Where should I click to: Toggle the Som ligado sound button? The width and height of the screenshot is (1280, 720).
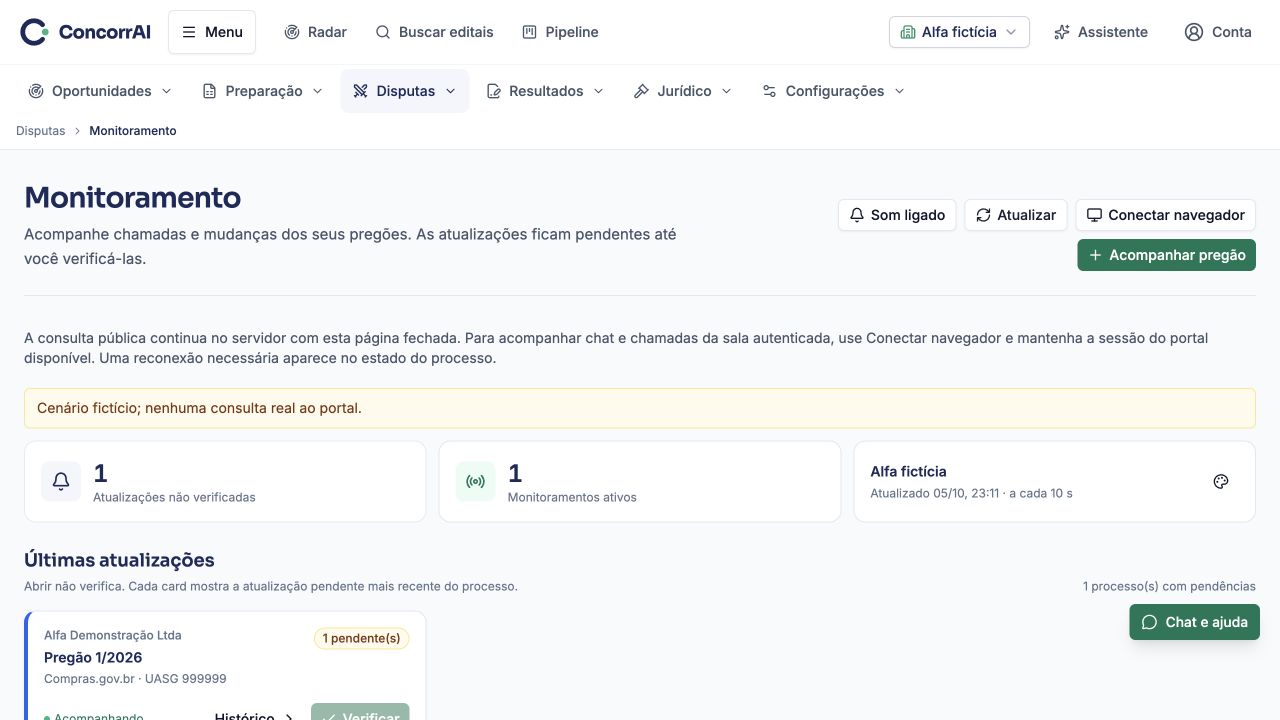tap(898, 215)
